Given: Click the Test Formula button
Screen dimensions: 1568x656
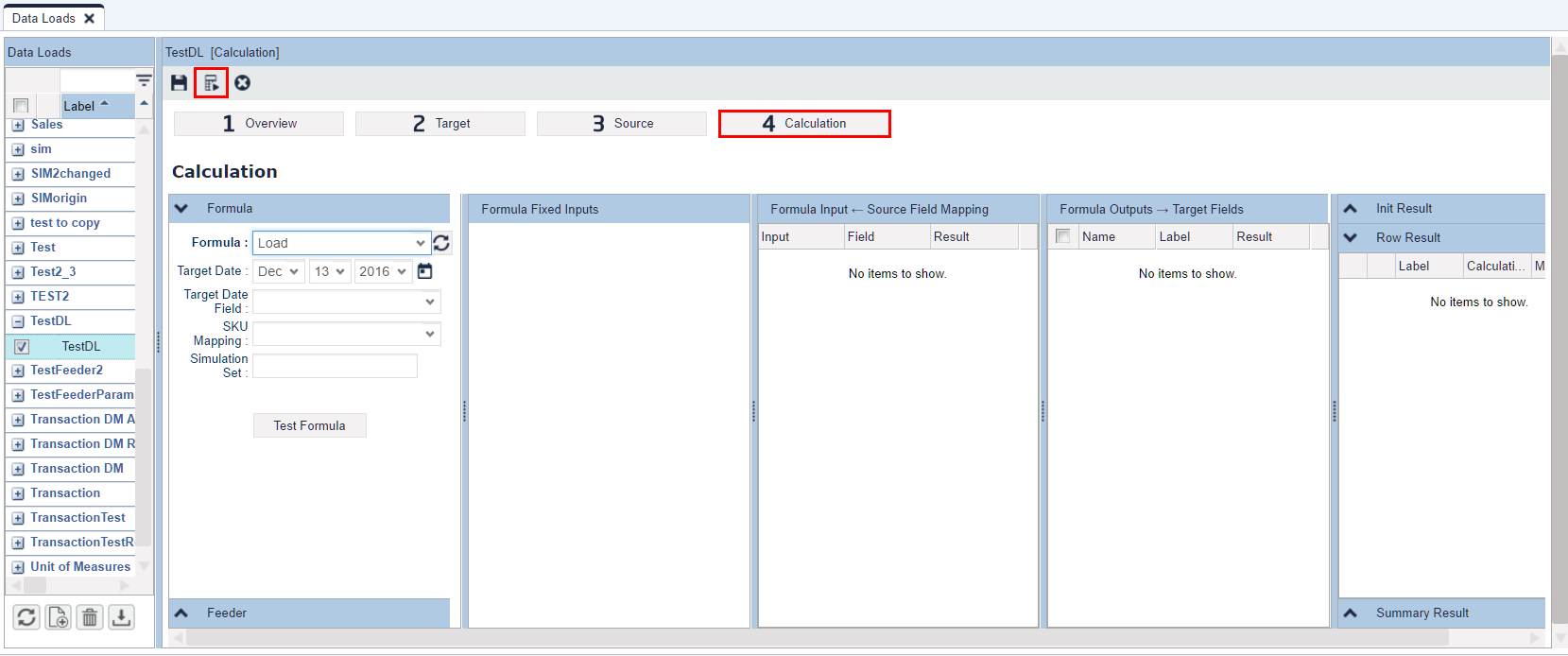Looking at the screenshot, I should pos(310,425).
